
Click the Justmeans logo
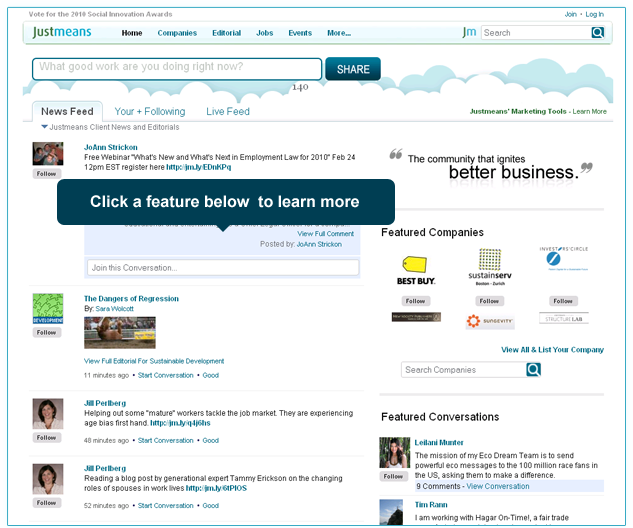click(62, 32)
